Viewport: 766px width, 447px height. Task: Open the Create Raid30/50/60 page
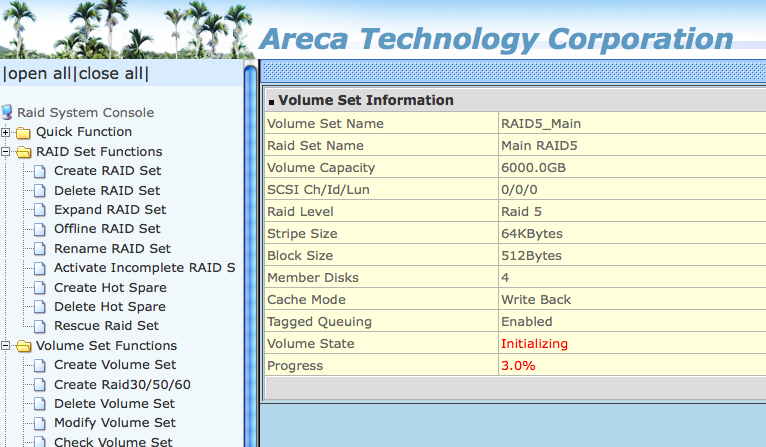pos(122,384)
